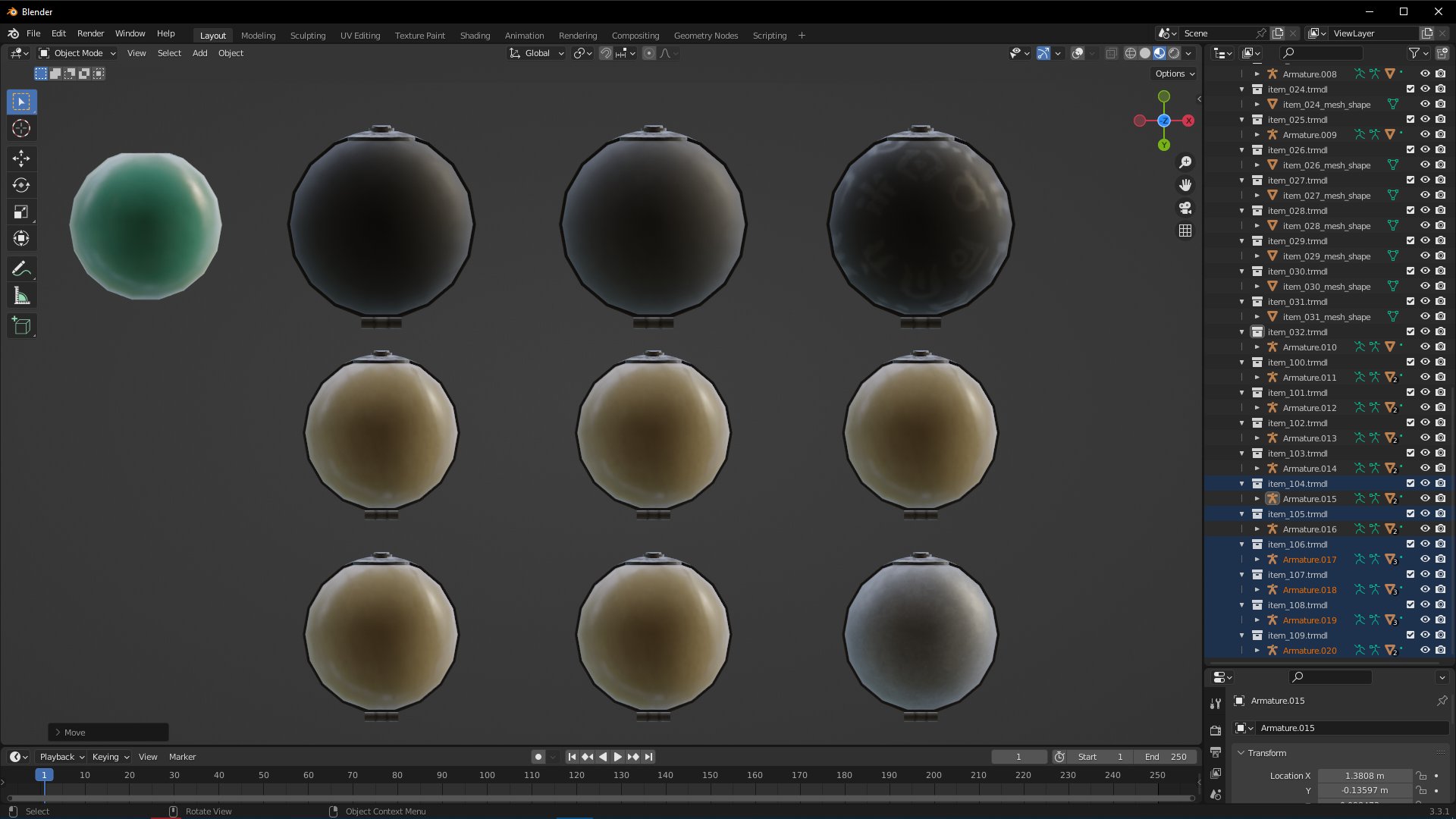
Task: Toggle auto keying record button
Action: pyautogui.click(x=538, y=757)
